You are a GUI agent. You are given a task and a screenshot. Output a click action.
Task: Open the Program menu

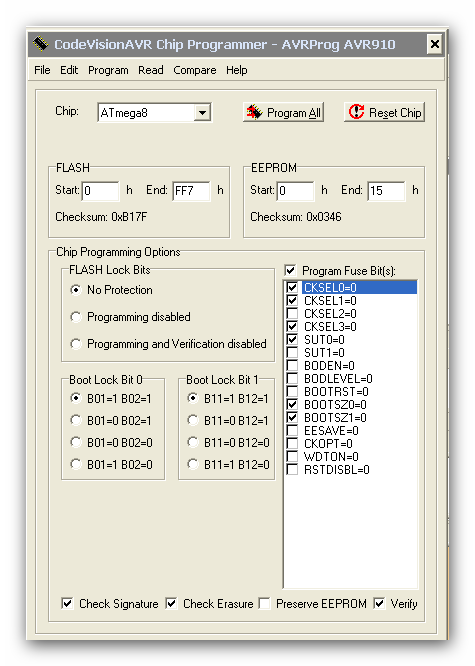point(108,70)
